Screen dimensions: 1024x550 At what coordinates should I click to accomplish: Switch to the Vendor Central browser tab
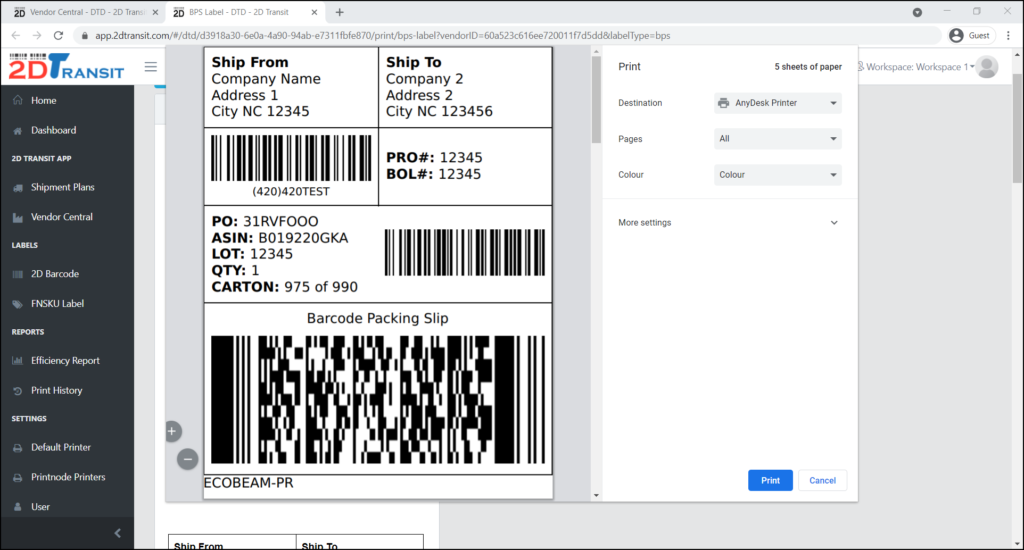[86, 12]
